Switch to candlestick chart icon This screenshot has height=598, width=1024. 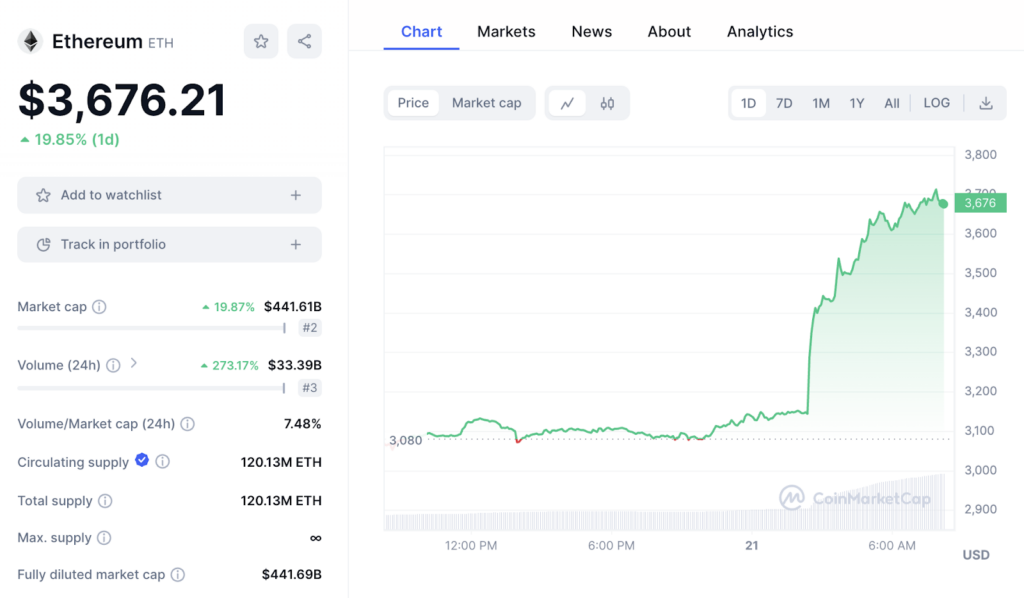click(x=607, y=103)
